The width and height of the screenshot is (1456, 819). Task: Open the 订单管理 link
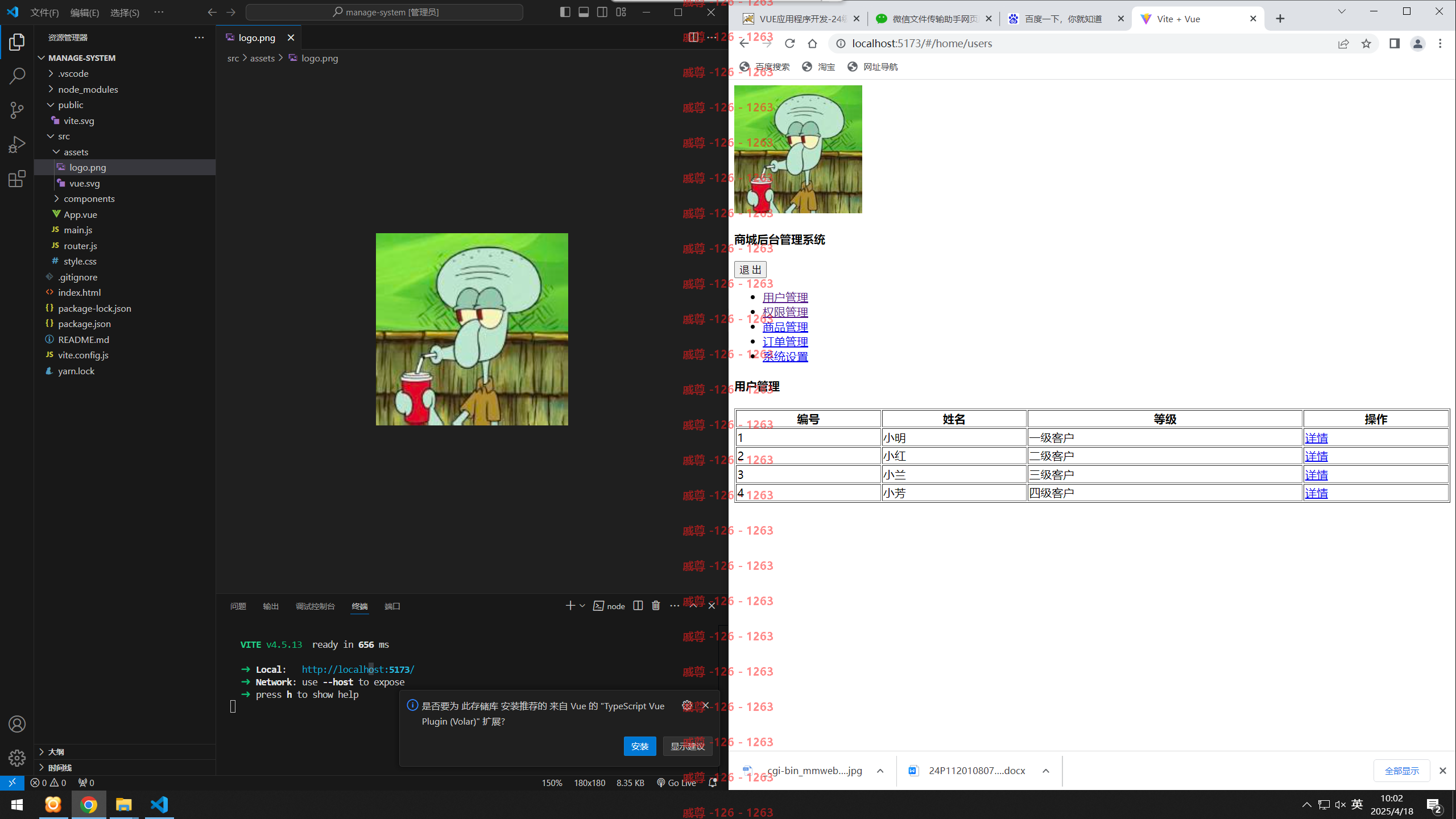coord(785,342)
